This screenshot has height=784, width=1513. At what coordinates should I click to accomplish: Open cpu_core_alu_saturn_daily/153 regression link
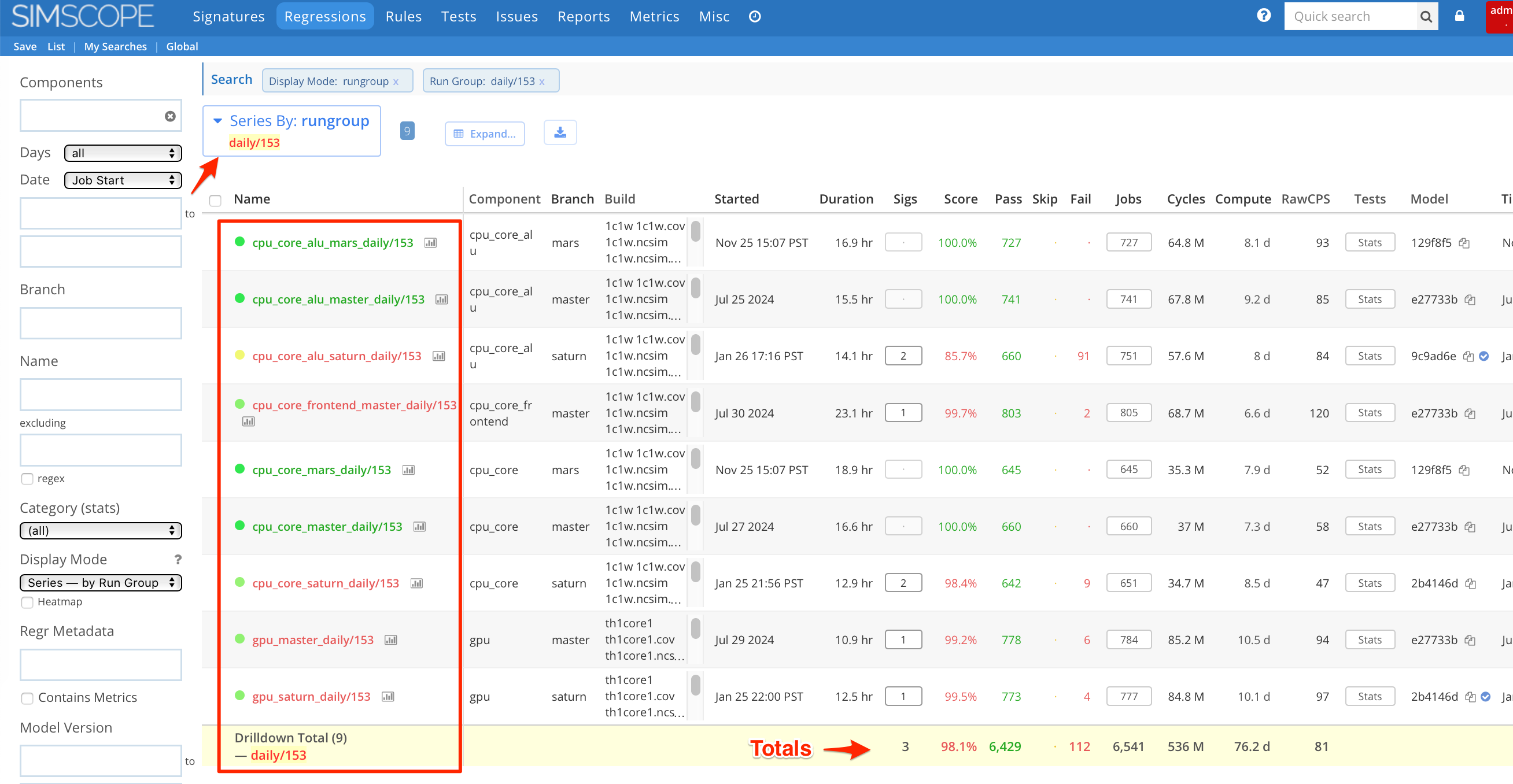(337, 356)
